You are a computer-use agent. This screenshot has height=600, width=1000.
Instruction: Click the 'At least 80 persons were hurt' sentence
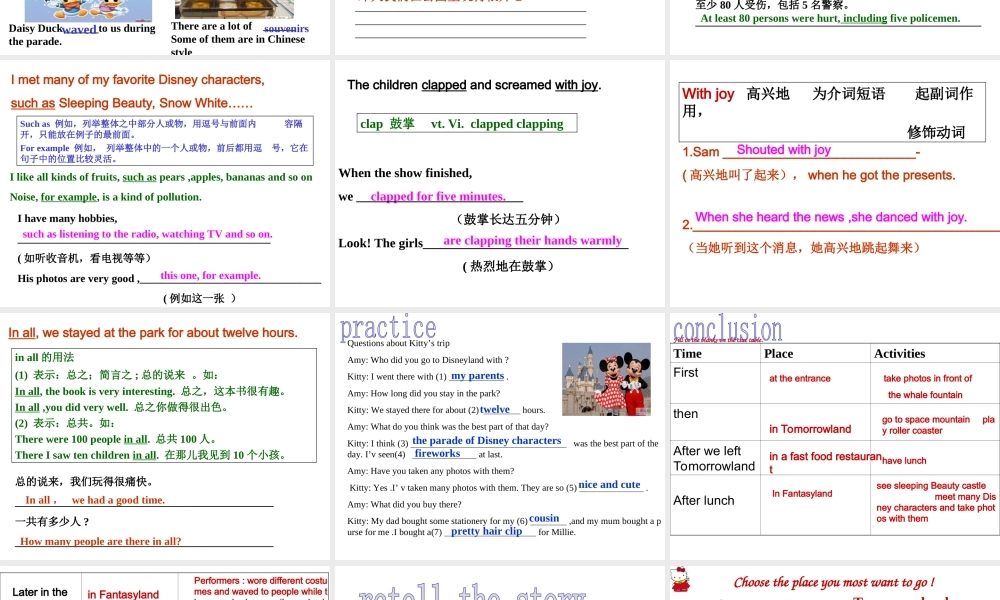pos(830,18)
